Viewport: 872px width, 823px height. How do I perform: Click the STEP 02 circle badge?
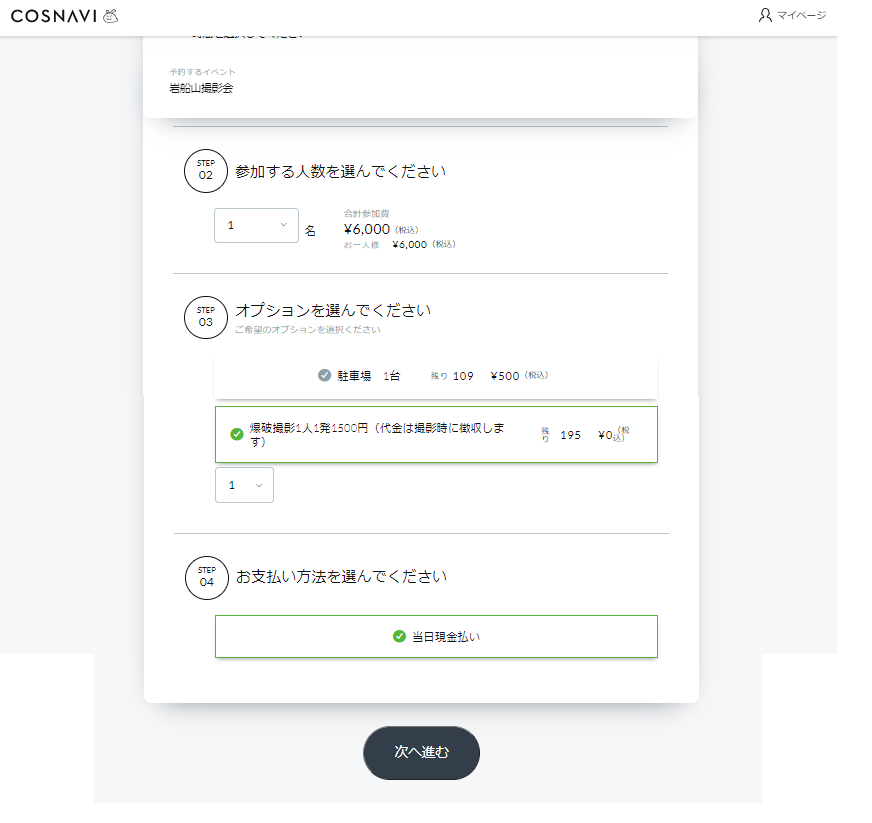coord(206,171)
